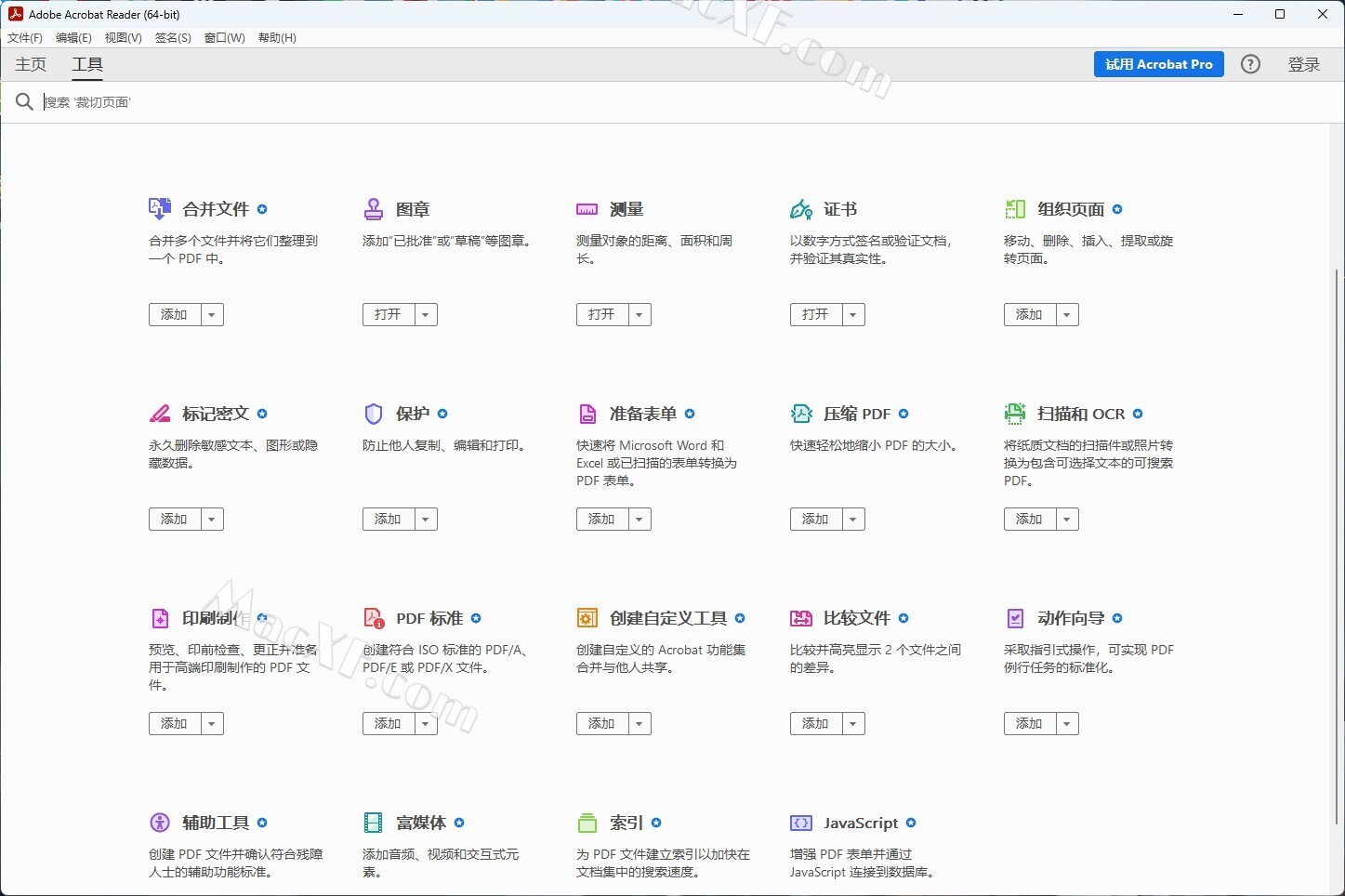Select the Protect (保护) shield icon

(374, 414)
